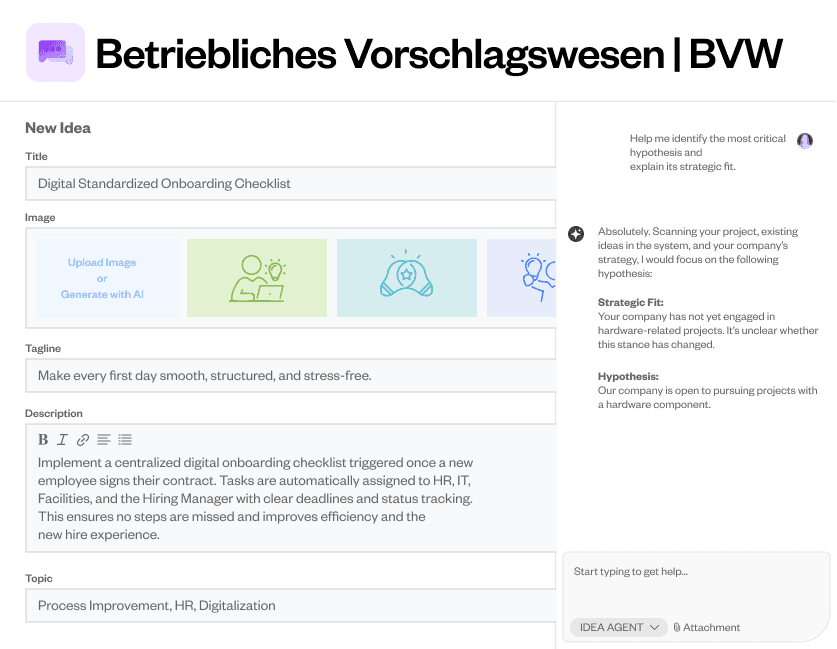Screen dimensions: 837x649
Task: Click the AI assistant sparkle icon
Action: tap(576, 234)
